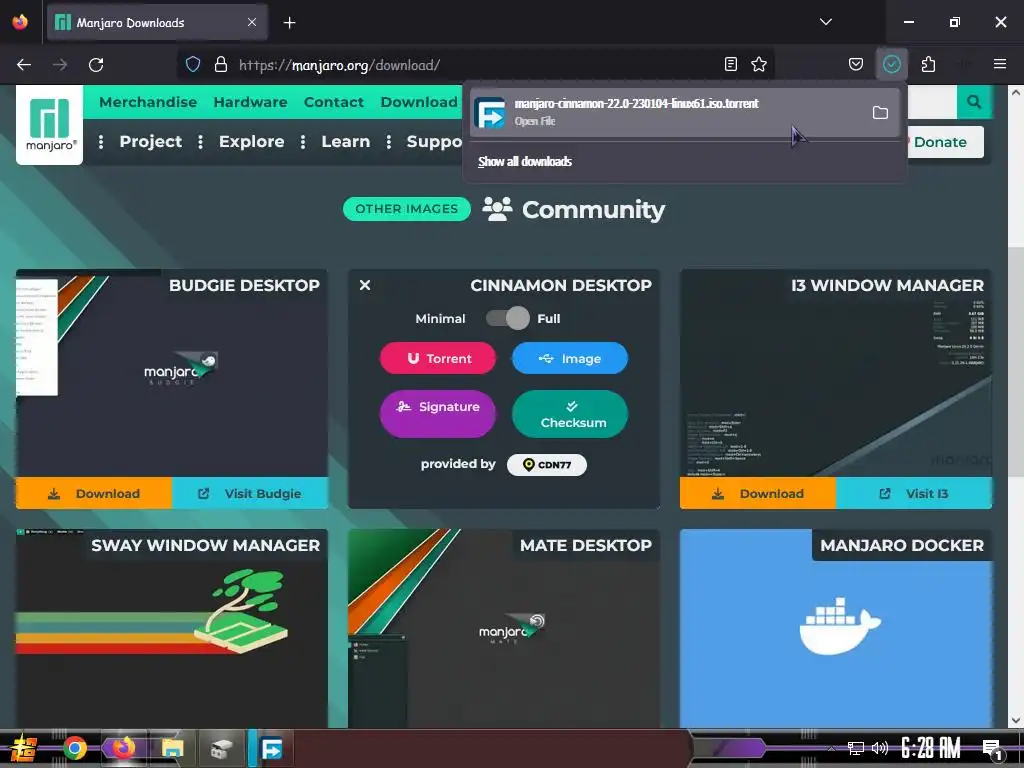Click the taskbar clock
Screen dimensions: 1024x768
(931, 748)
